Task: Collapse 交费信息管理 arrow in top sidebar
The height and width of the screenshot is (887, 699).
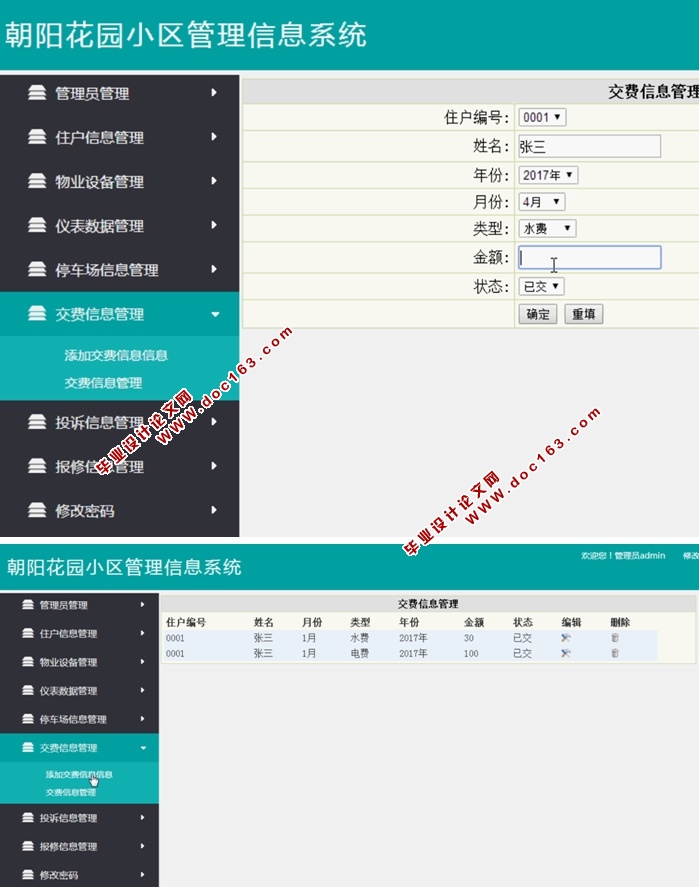Action: click(215, 314)
